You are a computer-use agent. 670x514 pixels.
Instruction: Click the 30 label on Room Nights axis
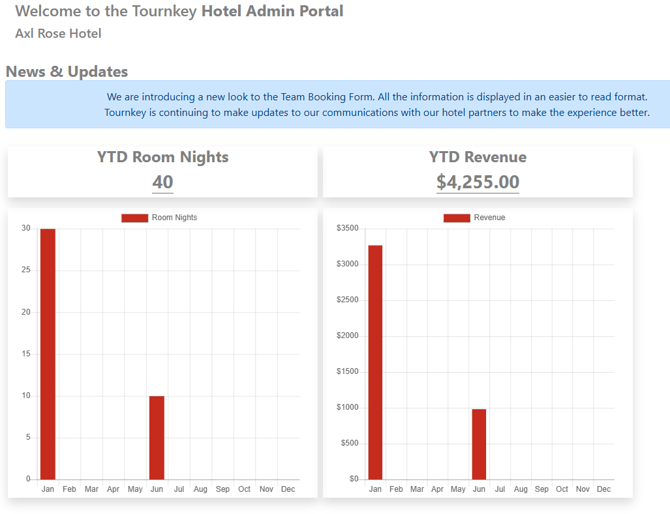point(25,229)
